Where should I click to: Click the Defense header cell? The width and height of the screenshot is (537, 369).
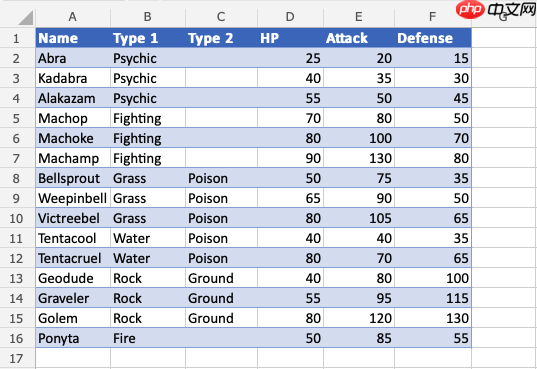[433, 38]
